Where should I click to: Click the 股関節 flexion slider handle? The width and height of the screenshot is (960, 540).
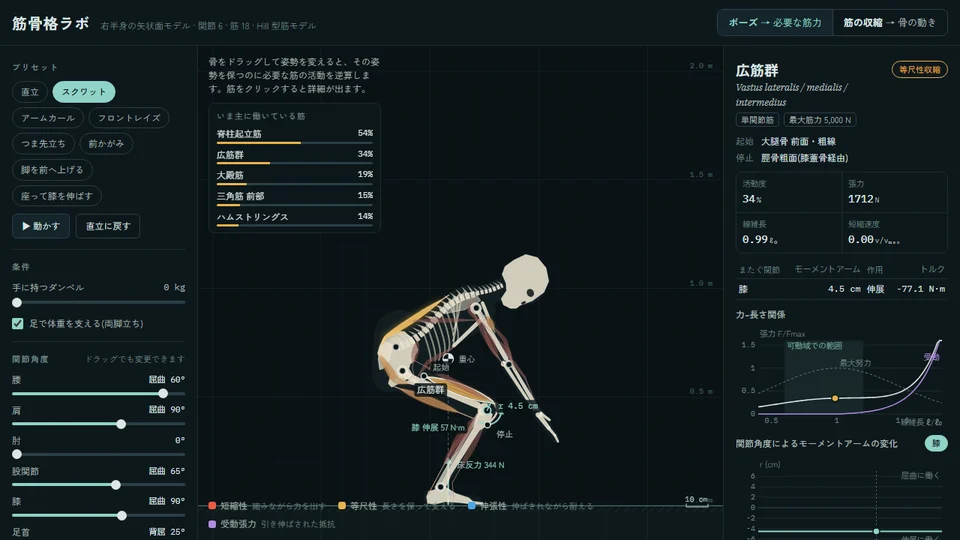pos(116,485)
